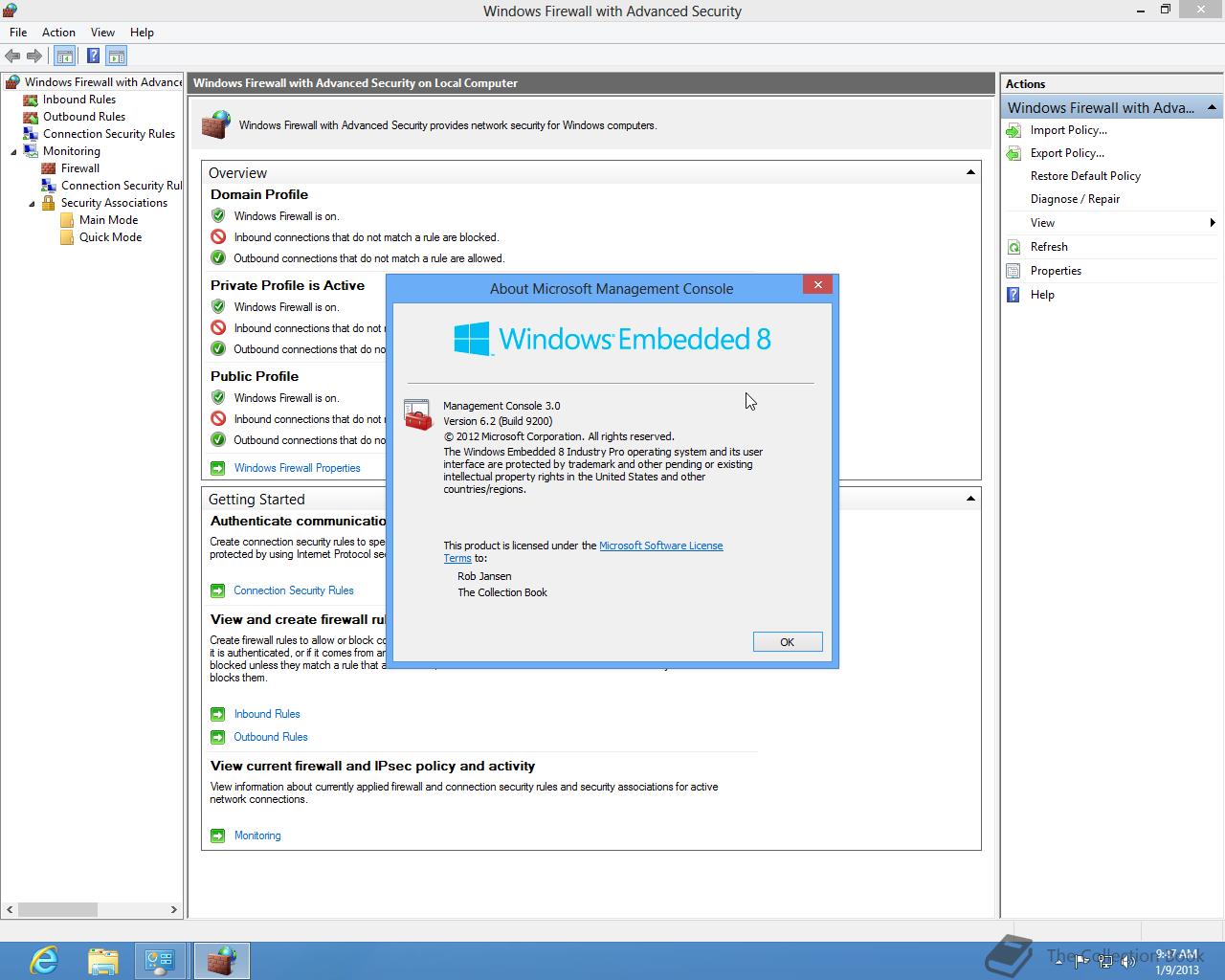Open the Quick Mode folder
Image resolution: width=1225 pixels, height=980 pixels.
(x=110, y=237)
